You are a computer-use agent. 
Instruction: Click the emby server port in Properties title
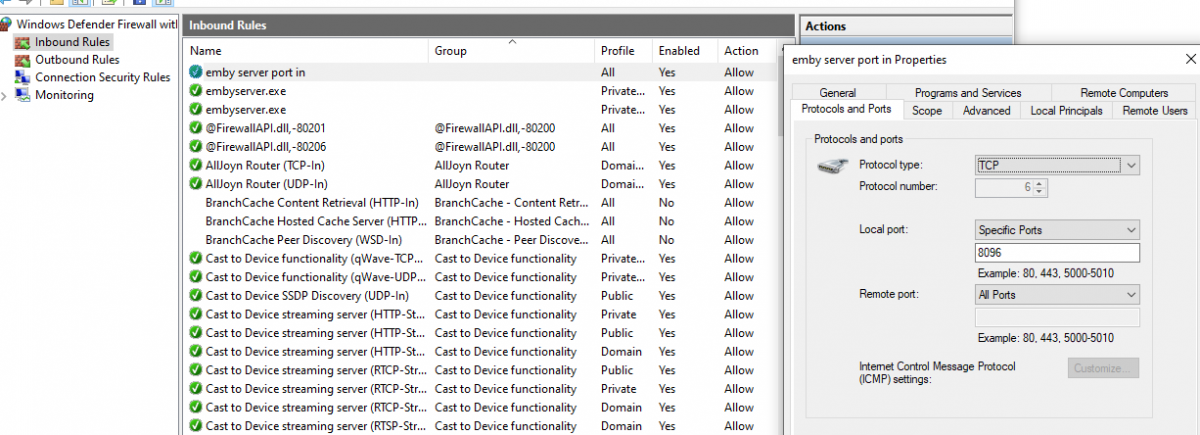tap(869, 60)
